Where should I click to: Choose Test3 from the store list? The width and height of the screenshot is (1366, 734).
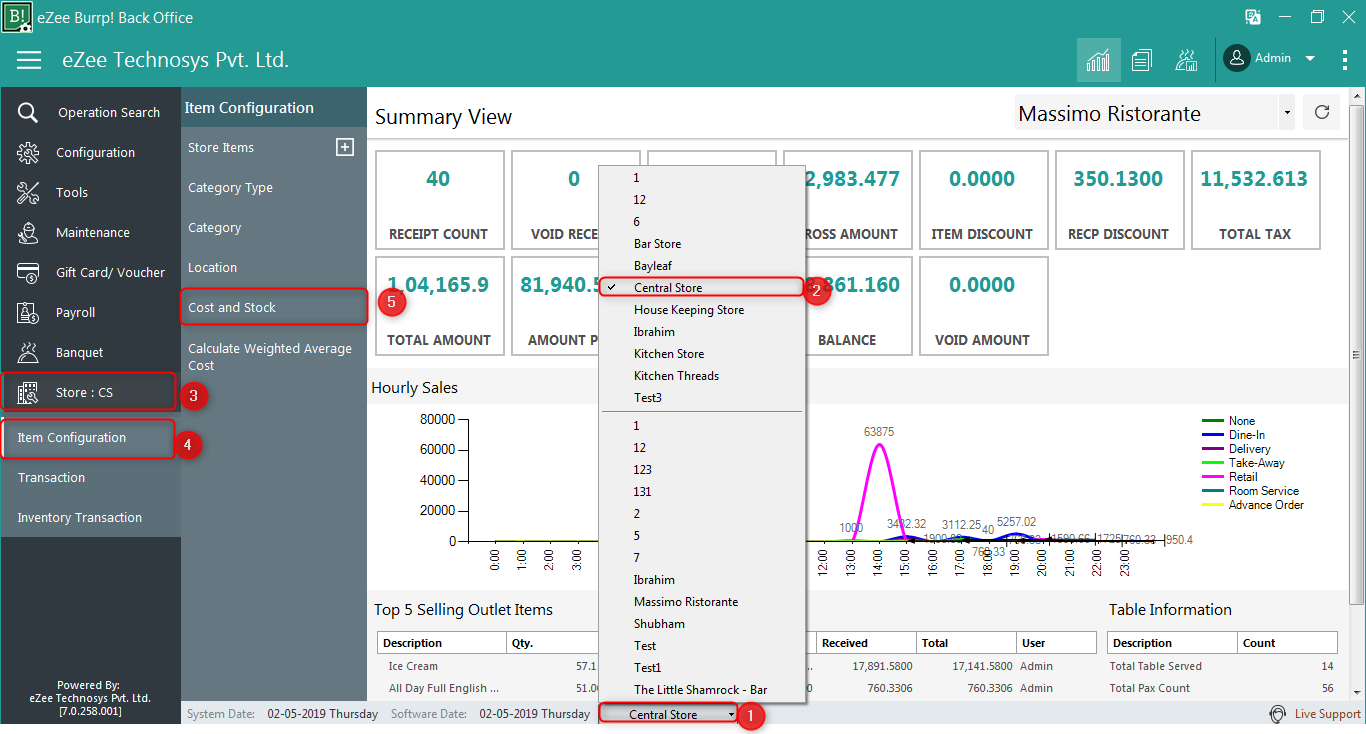pos(701,398)
